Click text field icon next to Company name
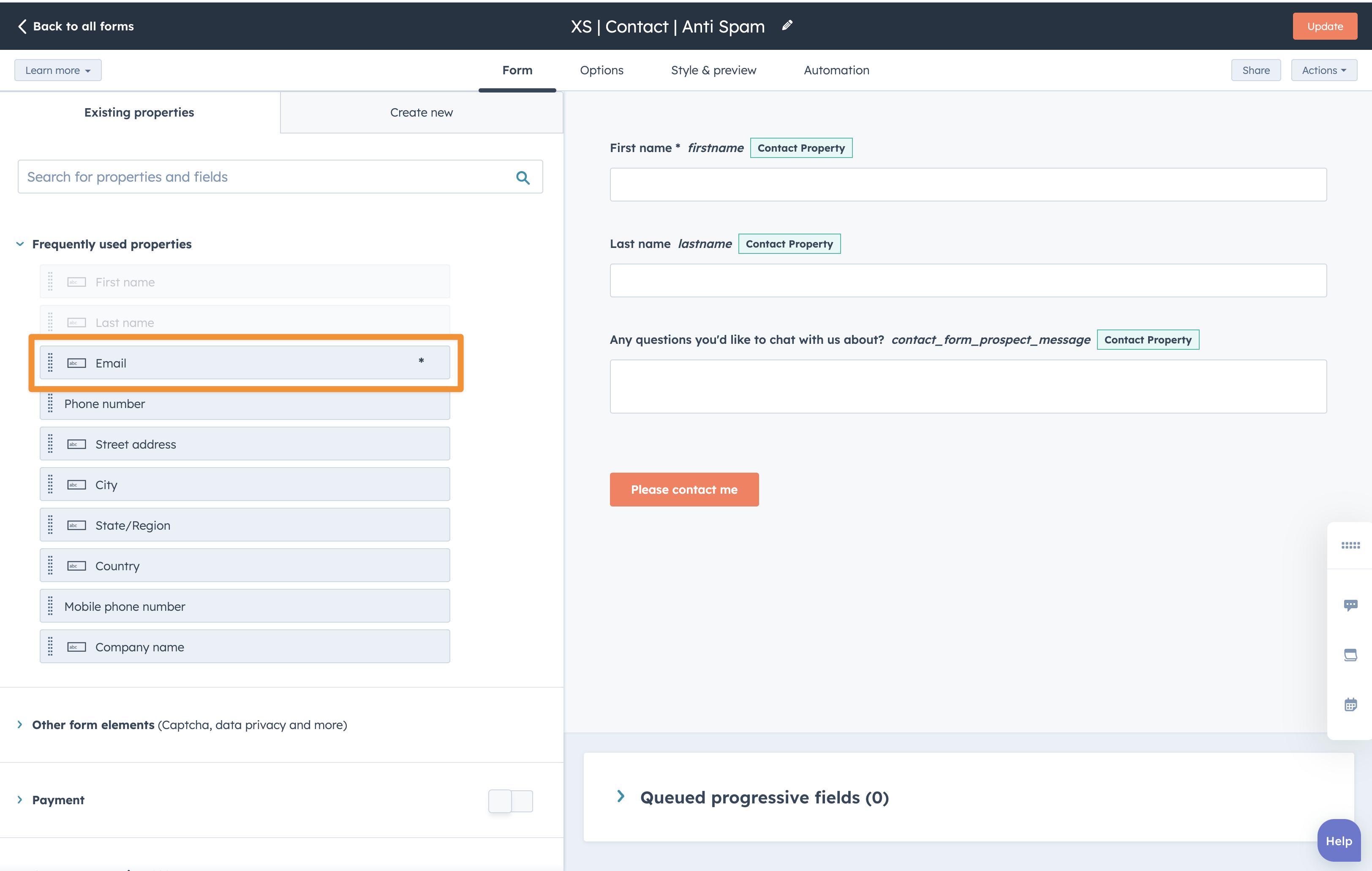Viewport: 1372px width, 871px height. click(76, 647)
